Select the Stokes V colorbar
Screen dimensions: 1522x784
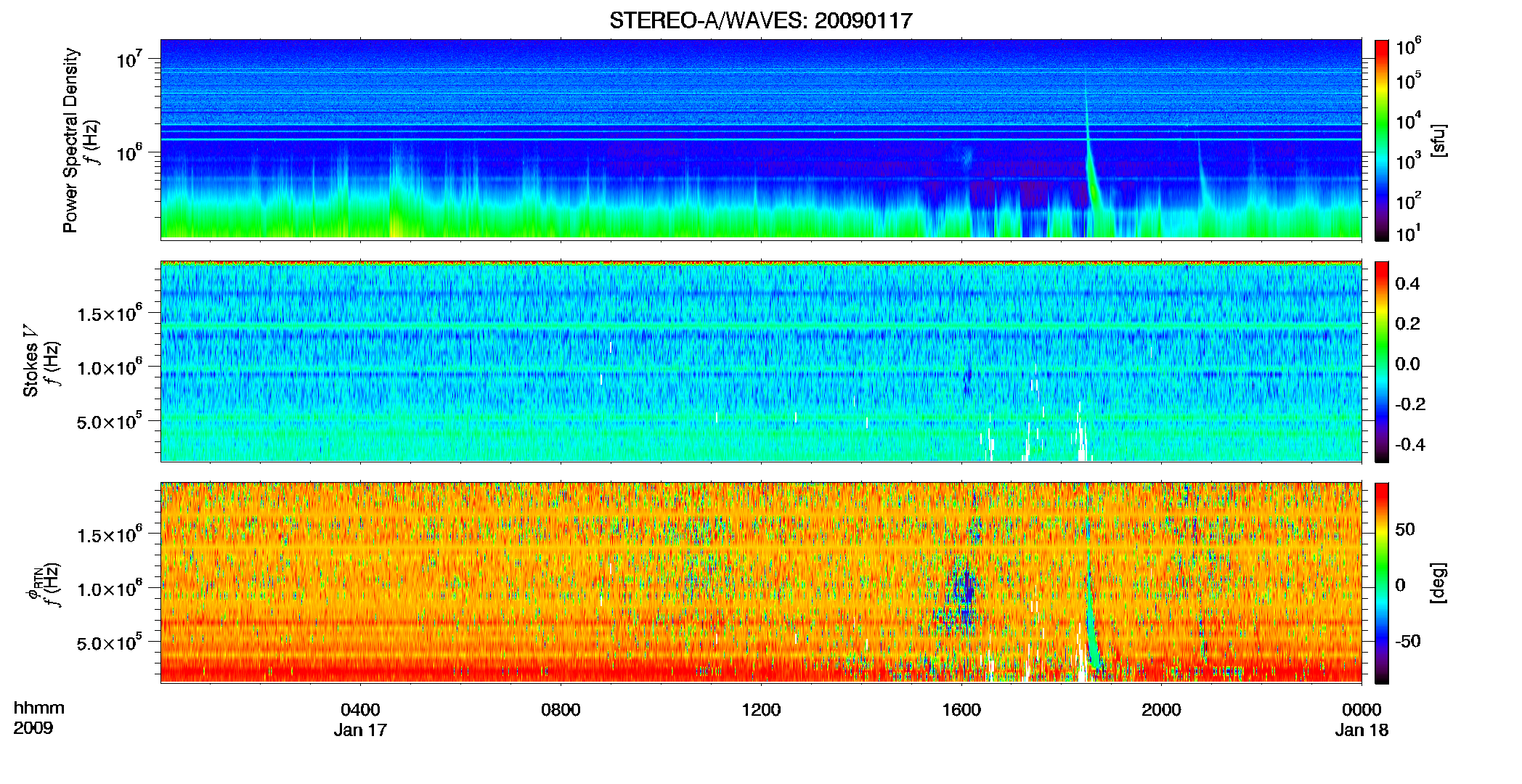1382,362
